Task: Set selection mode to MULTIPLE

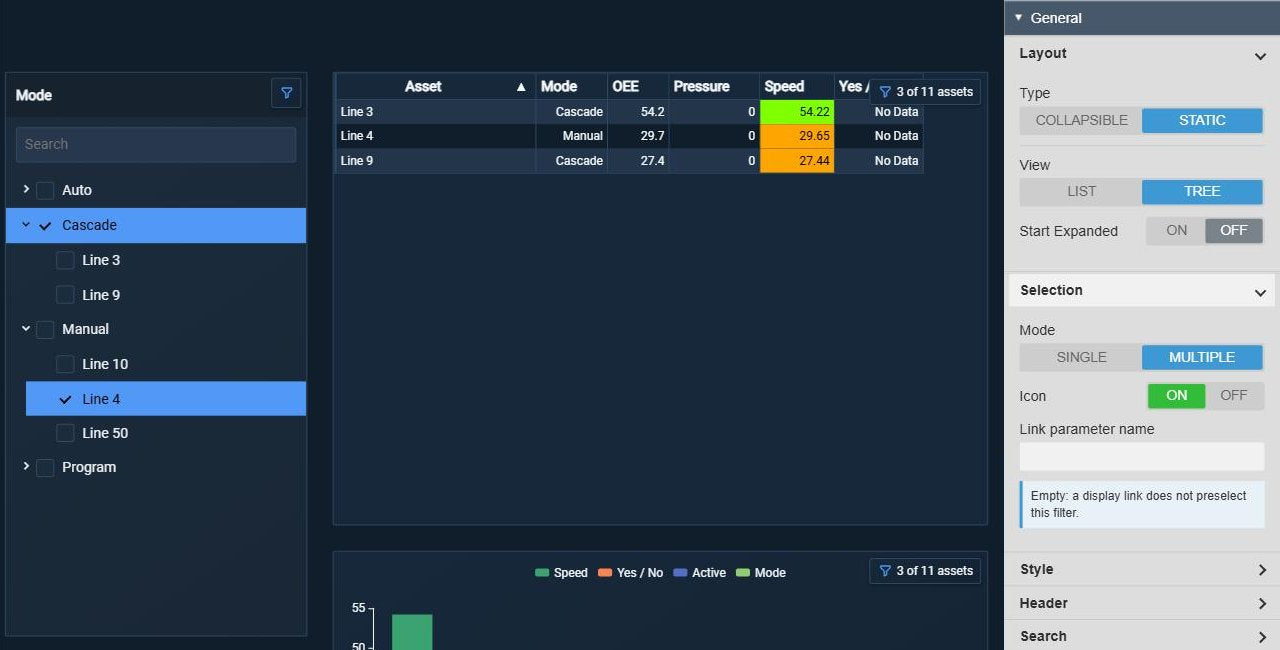Action: (1202, 357)
